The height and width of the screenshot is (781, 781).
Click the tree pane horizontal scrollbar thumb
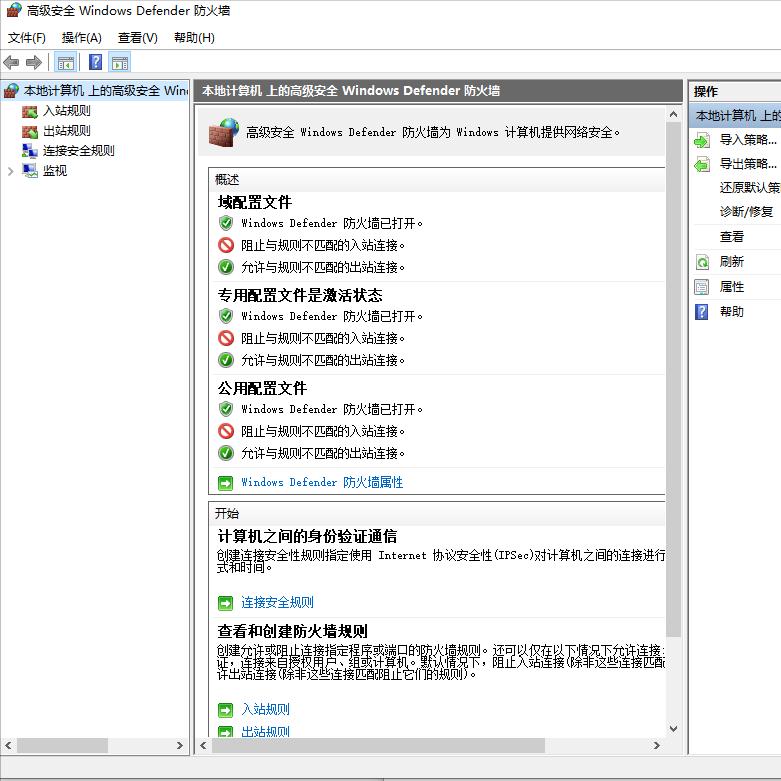pos(62,746)
